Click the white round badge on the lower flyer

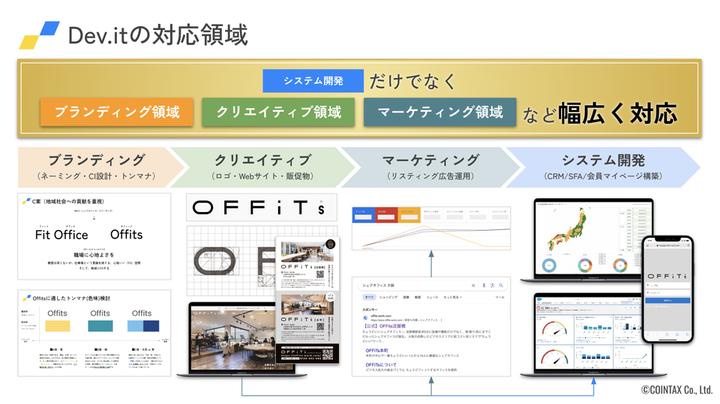(x=330, y=296)
